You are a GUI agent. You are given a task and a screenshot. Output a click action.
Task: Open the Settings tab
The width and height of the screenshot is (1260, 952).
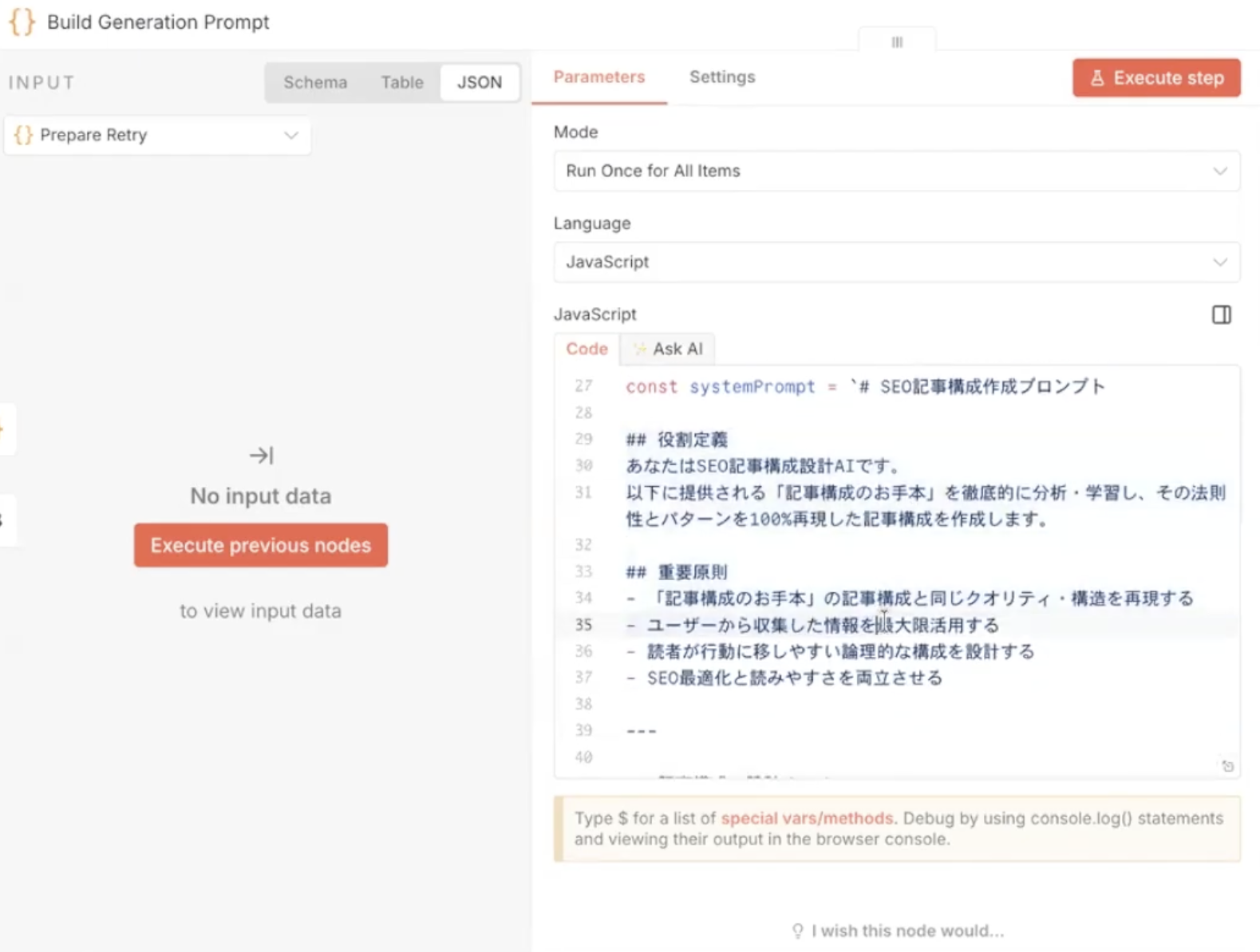[x=722, y=77]
